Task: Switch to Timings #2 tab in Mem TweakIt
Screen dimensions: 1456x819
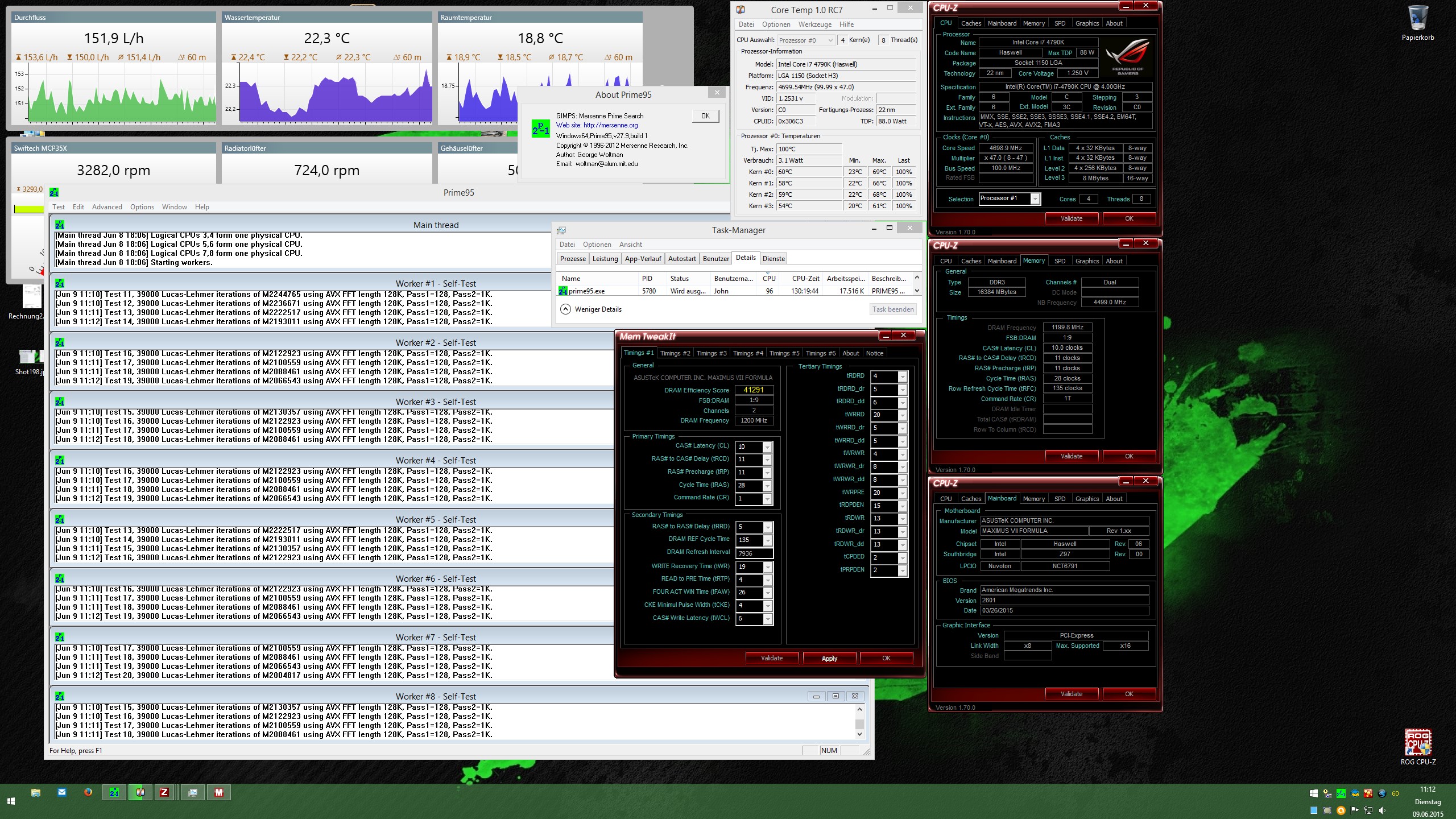Action: (675, 353)
